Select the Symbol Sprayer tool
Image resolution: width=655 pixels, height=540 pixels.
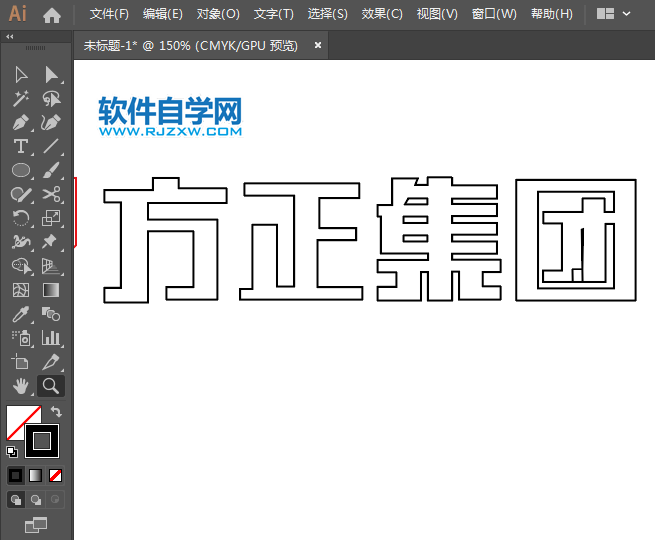click(21, 338)
